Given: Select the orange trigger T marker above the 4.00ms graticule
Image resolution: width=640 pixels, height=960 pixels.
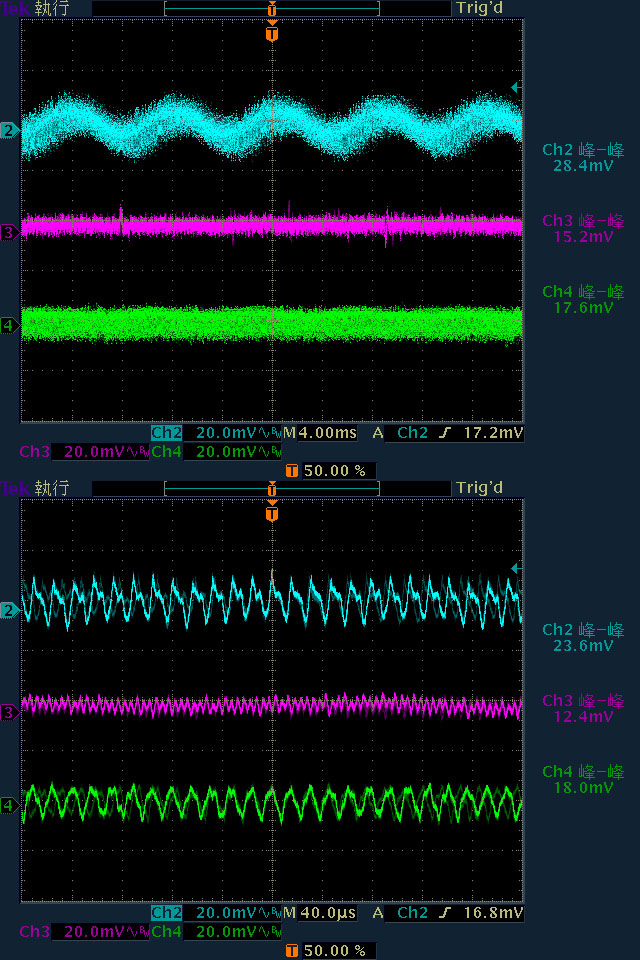Looking at the screenshot, I should (272, 32).
